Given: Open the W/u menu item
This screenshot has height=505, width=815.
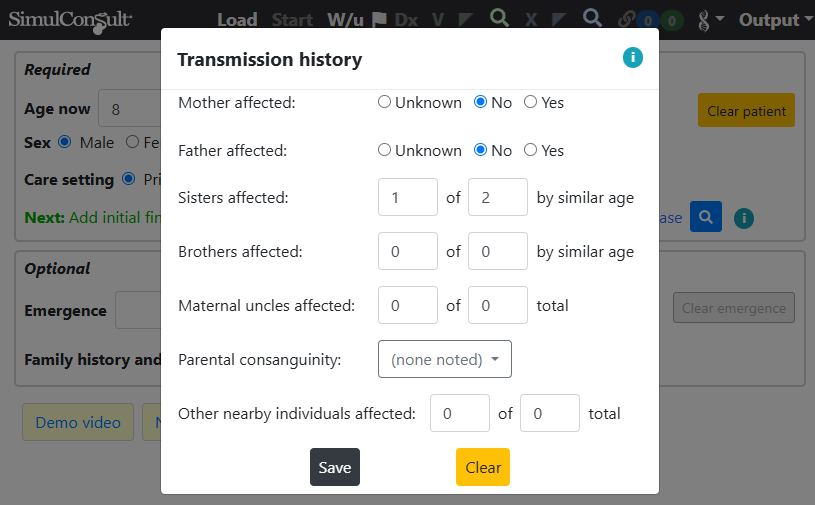Looking at the screenshot, I should [x=345, y=20].
